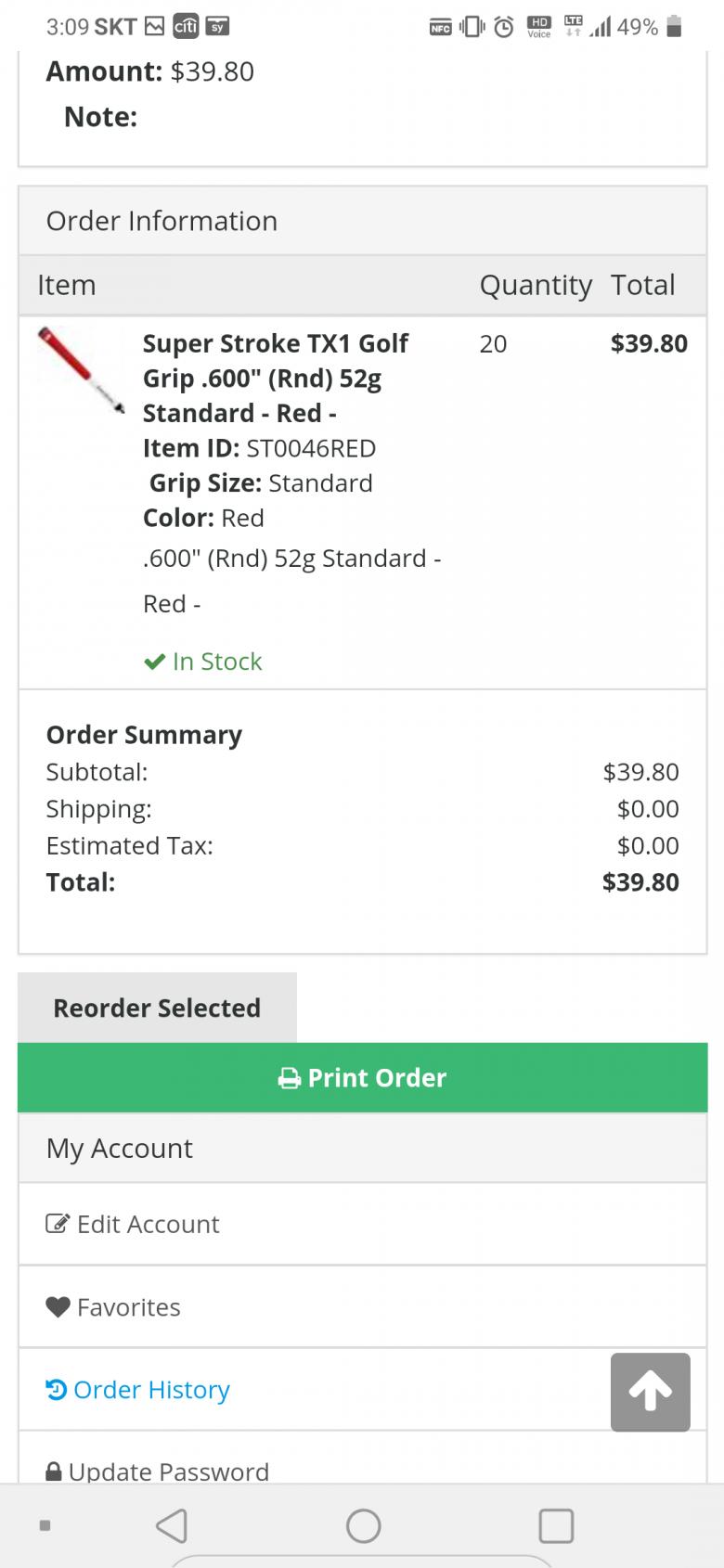The width and height of the screenshot is (724, 1568).
Task: Go to Order History link
Action: tap(151, 1390)
